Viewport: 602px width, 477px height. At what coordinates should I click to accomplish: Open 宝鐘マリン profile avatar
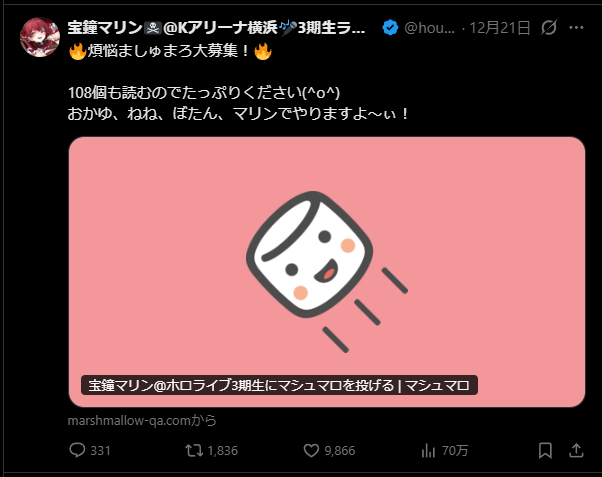coord(40,38)
